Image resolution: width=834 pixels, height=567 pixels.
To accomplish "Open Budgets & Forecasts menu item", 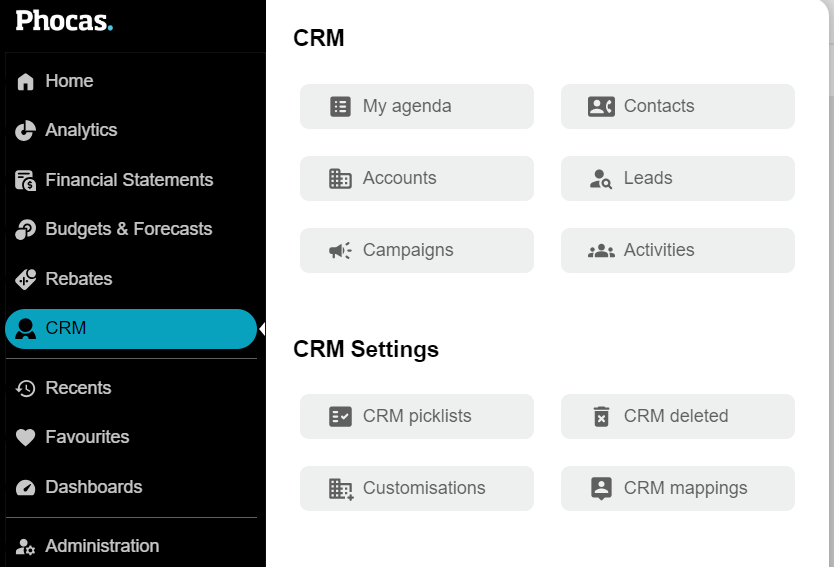I will (128, 230).
